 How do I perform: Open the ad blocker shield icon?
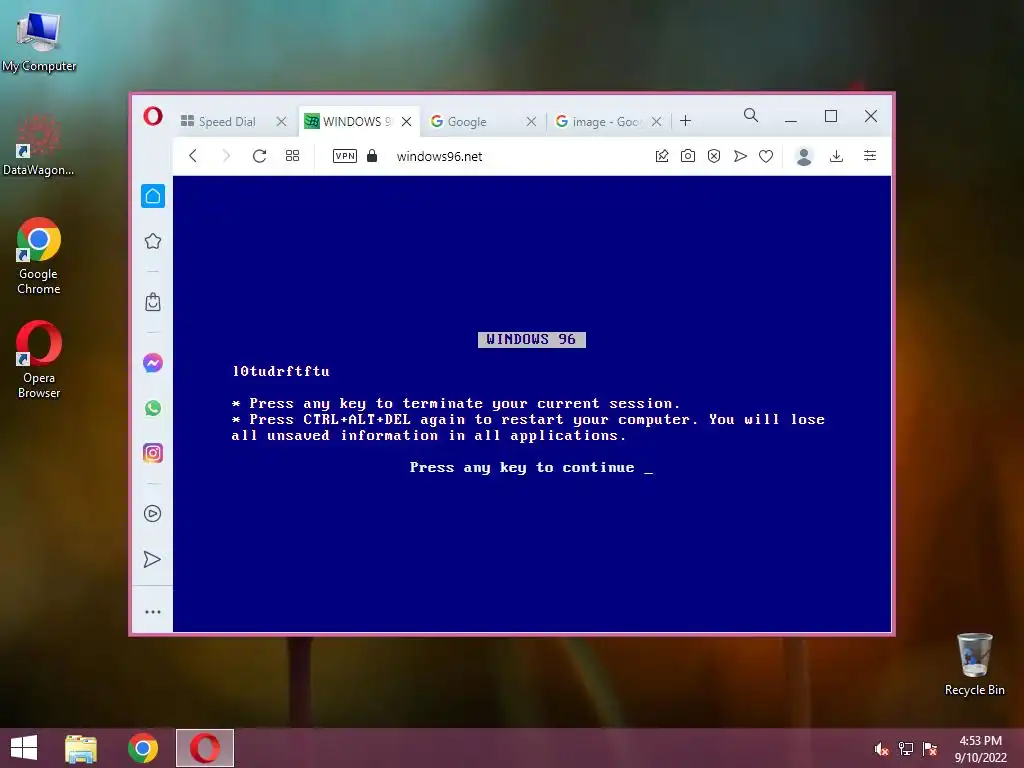click(x=714, y=155)
